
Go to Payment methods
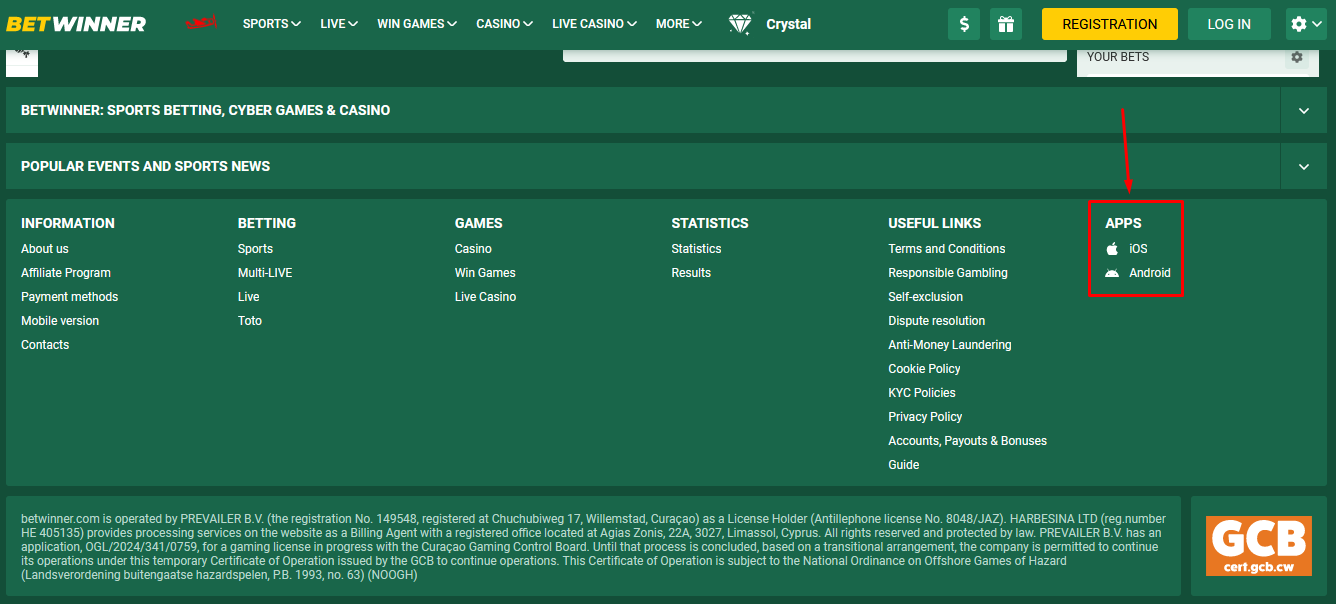coord(70,297)
